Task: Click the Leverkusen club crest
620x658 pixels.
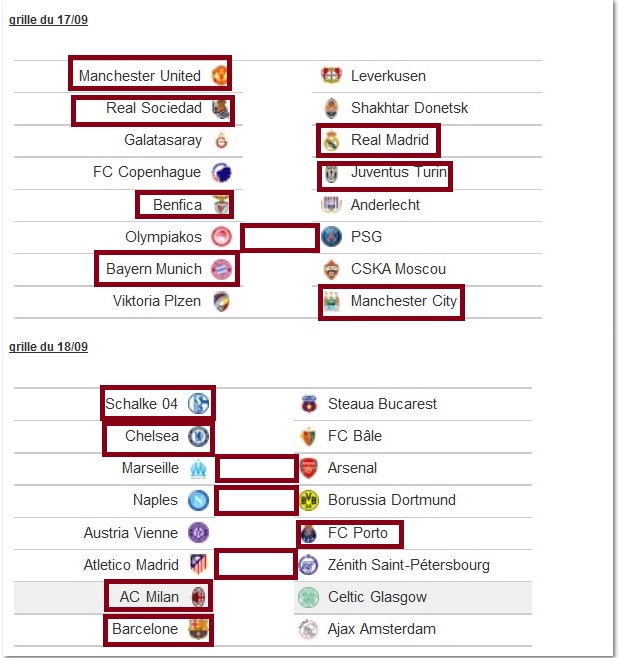Action: pyautogui.click(x=331, y=76)
